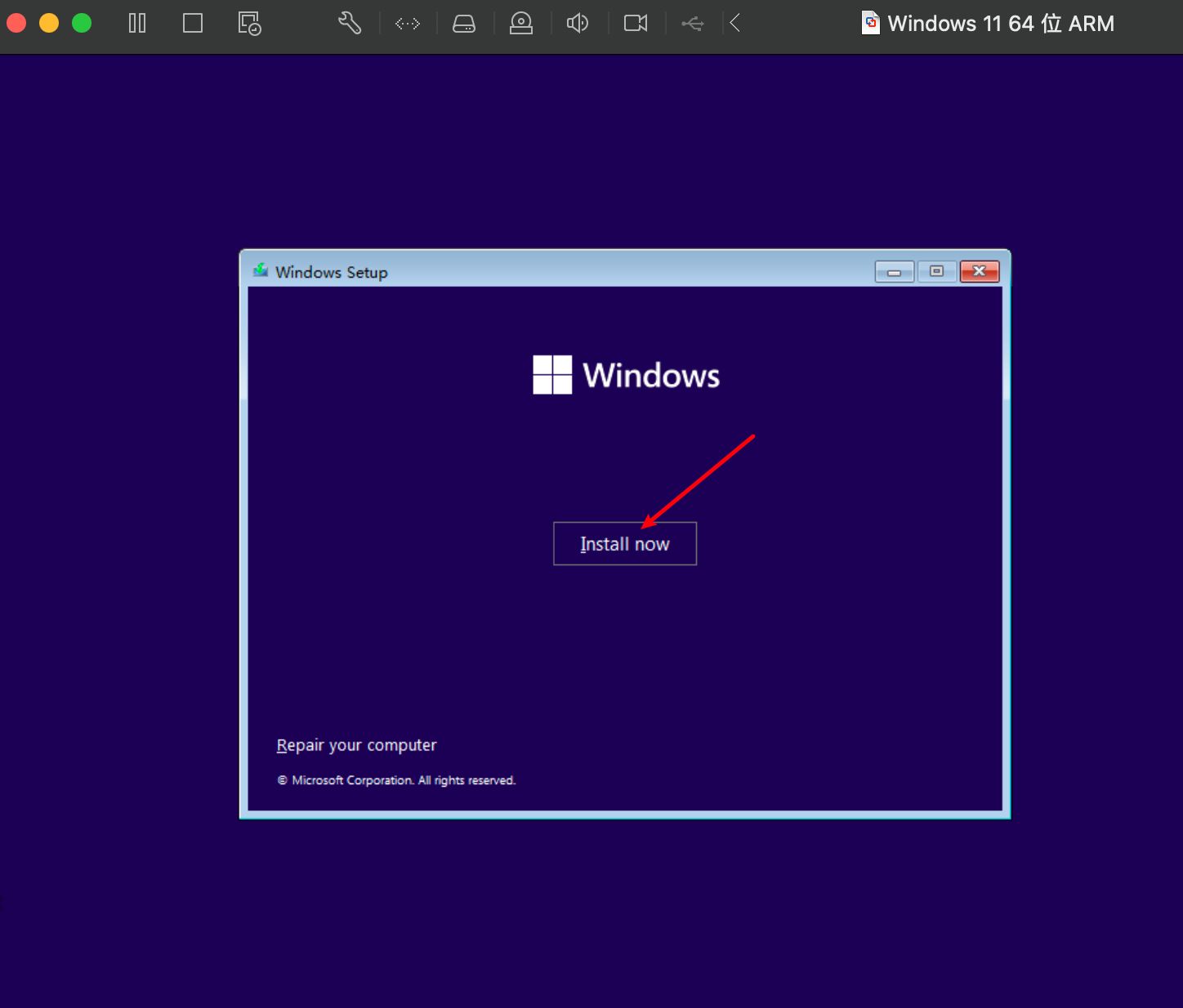The height and width of the screenshot is (1008, 1183).
Task: Toggle the sound speaker icon
Action: click(x=578, y=23)
